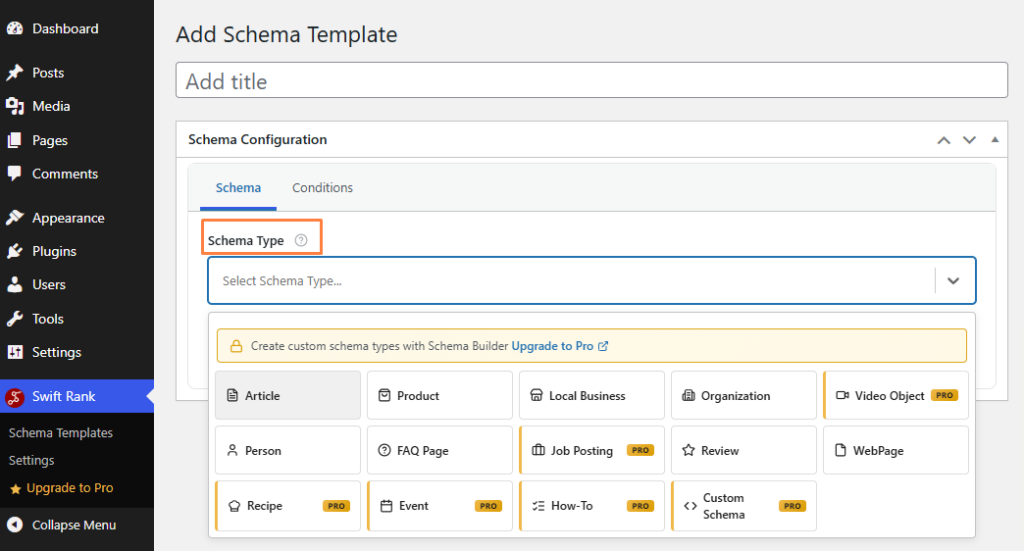Open Plugins in sidebar menu
Viewport: 1024px width, 551px height.
[54, 251]
